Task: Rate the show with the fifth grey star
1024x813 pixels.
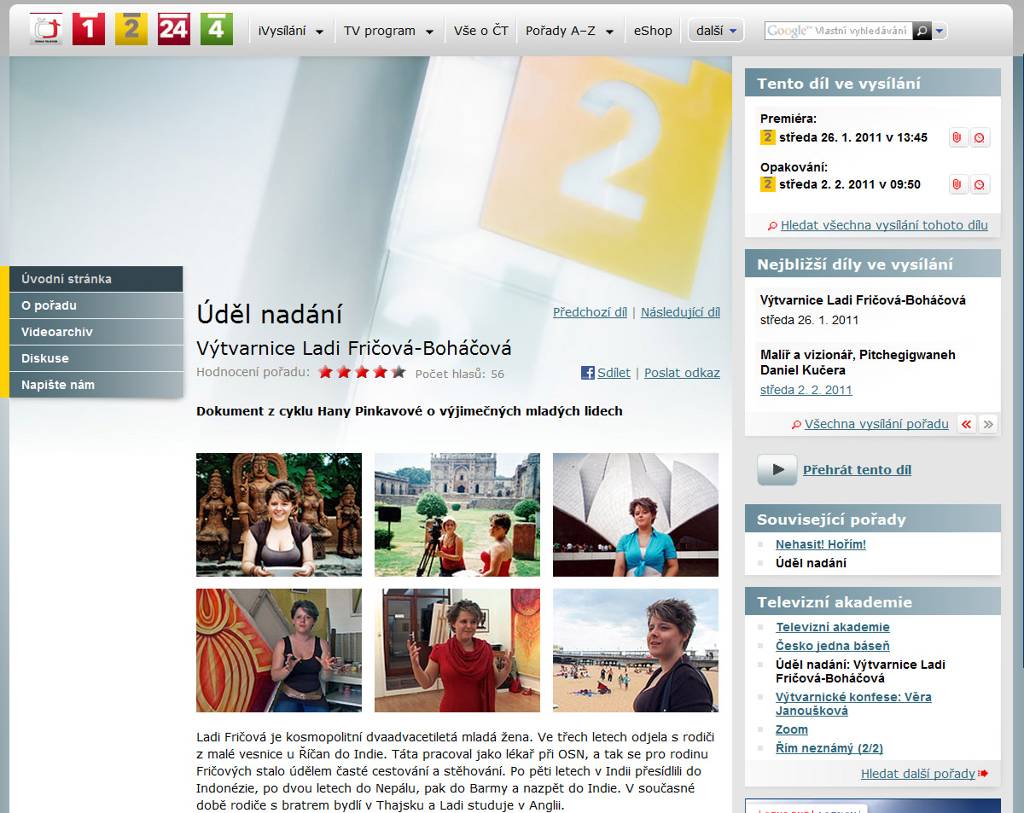Action: pyautogui.click(x=398, y=372)
